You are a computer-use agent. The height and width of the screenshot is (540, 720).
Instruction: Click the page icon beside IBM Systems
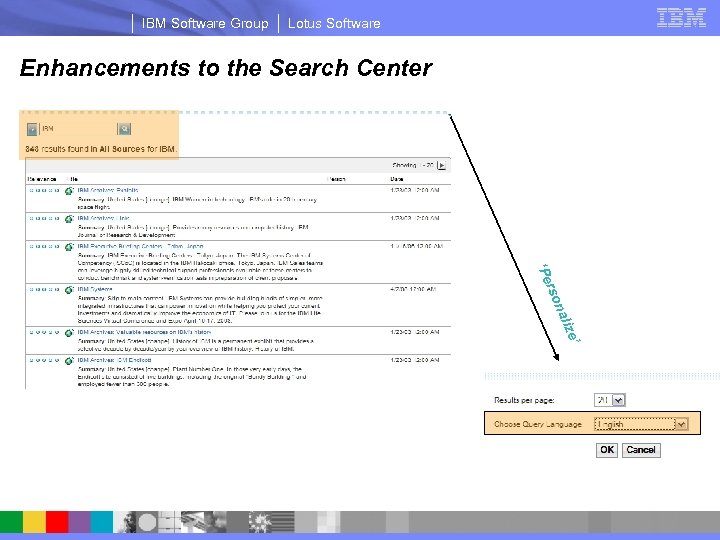(69, 290)
